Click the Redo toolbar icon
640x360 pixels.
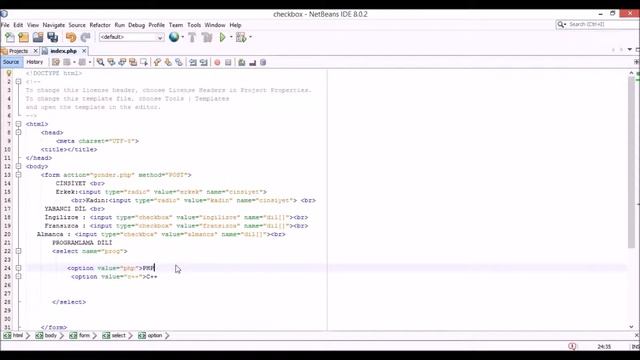pos(85,37)
